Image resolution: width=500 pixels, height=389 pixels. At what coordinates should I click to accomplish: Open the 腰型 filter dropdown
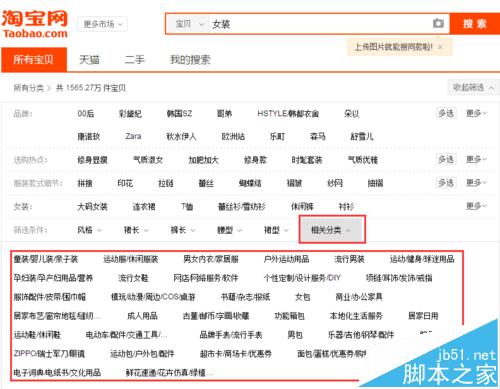pos(229,230)
